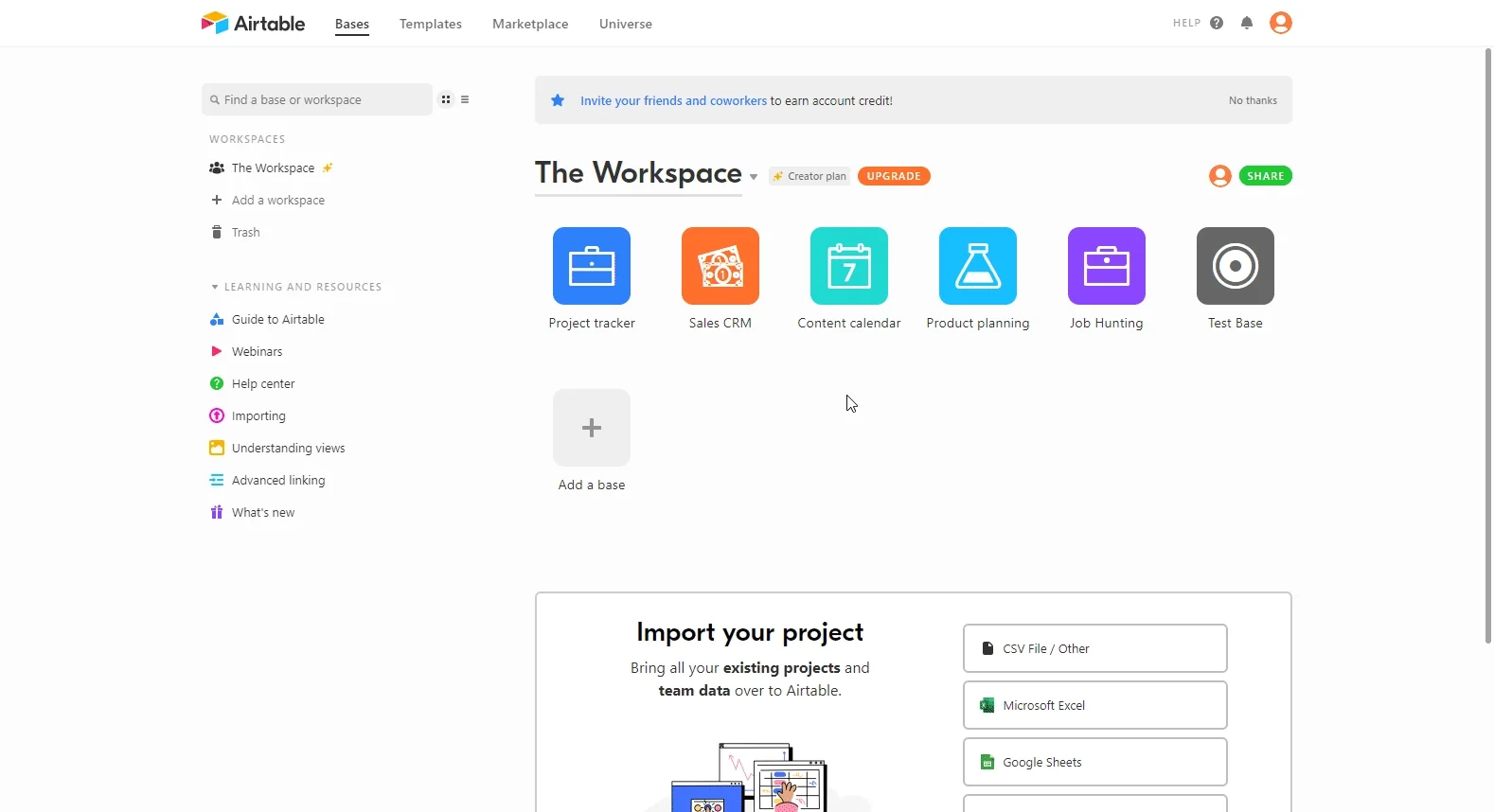Open the Webinars link text
1494x812 pixels.
[258, 351]
